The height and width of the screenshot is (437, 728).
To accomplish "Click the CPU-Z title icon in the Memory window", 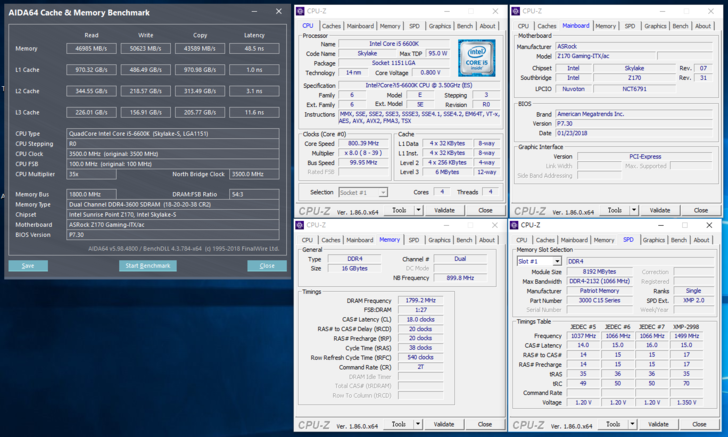I will [301, 226].
